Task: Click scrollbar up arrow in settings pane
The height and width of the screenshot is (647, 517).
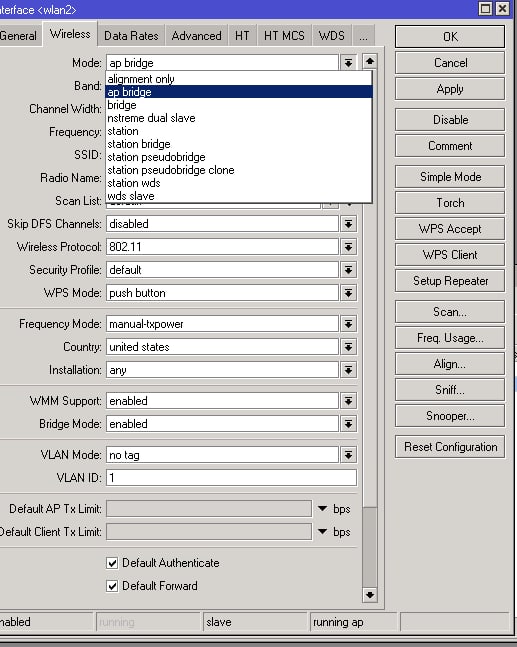Action: pyautogui.click(x=370, y=61)
